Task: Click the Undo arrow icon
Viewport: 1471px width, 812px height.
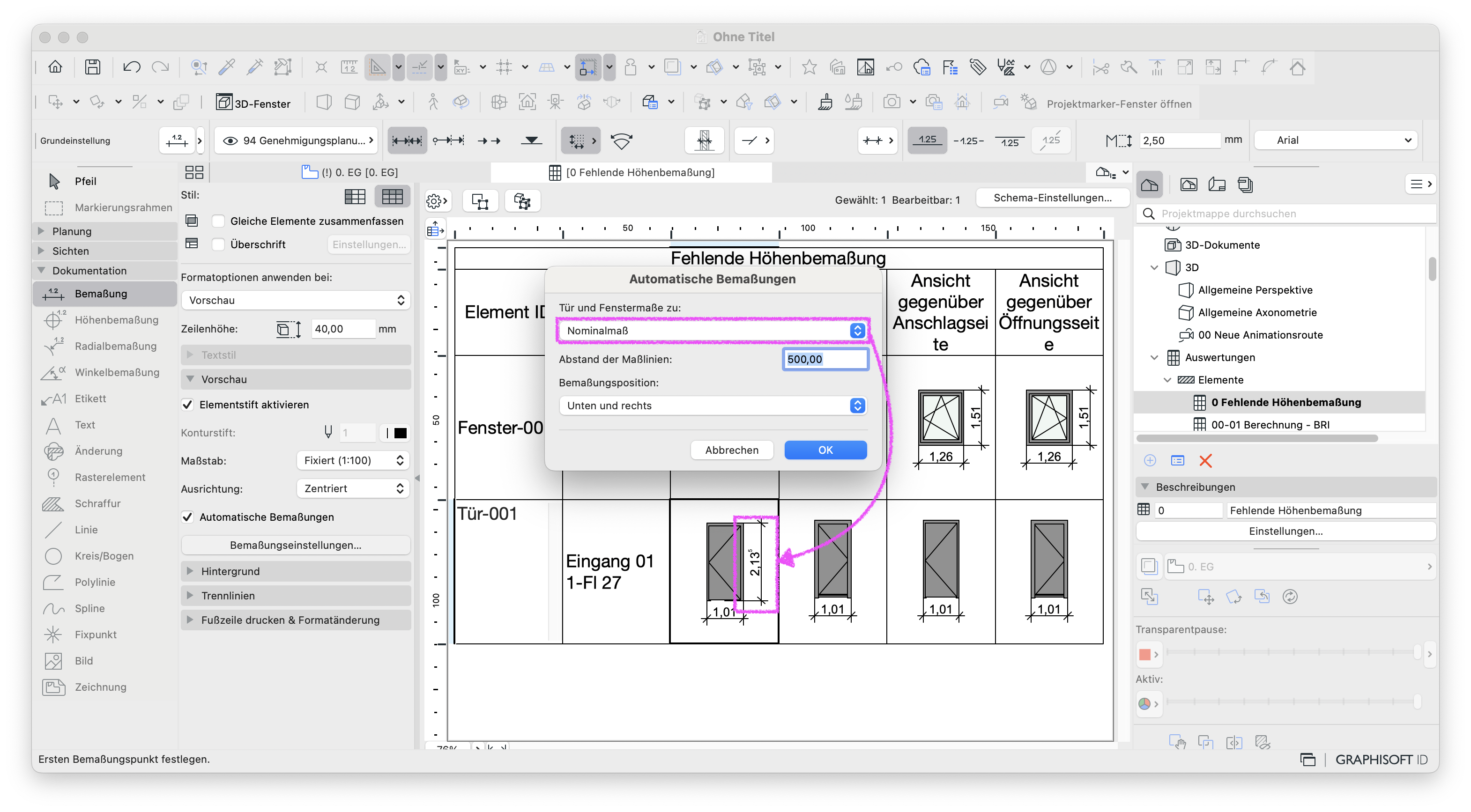Action: click(131, 67)
